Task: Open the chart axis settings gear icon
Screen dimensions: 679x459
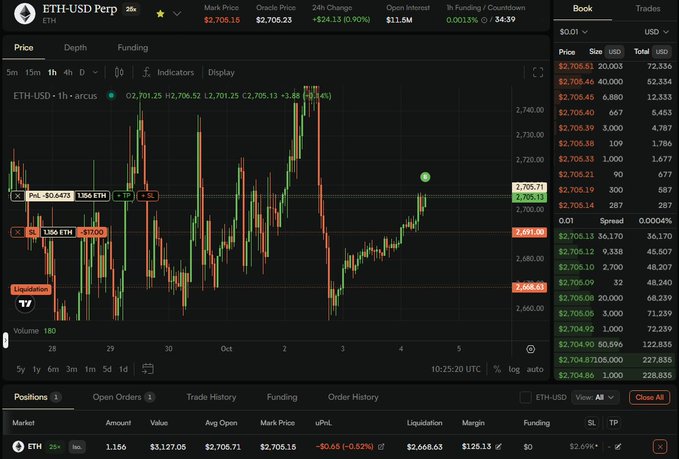Action: [x=530, y=349]
